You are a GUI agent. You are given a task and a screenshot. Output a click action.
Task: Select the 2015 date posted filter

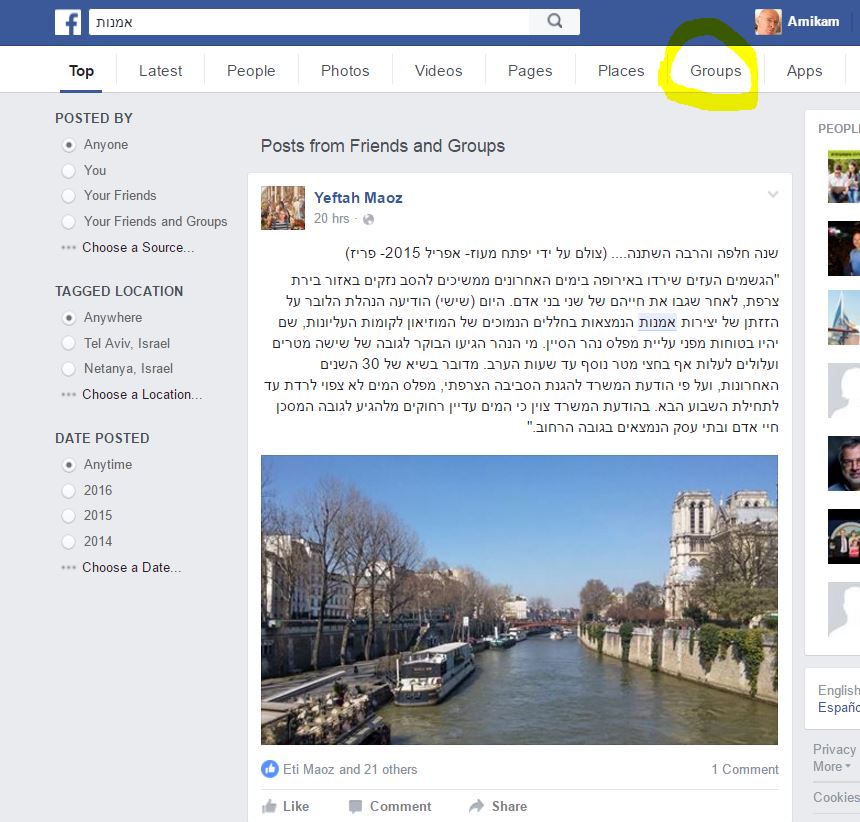pyautogui.click(x=69, y=516)
